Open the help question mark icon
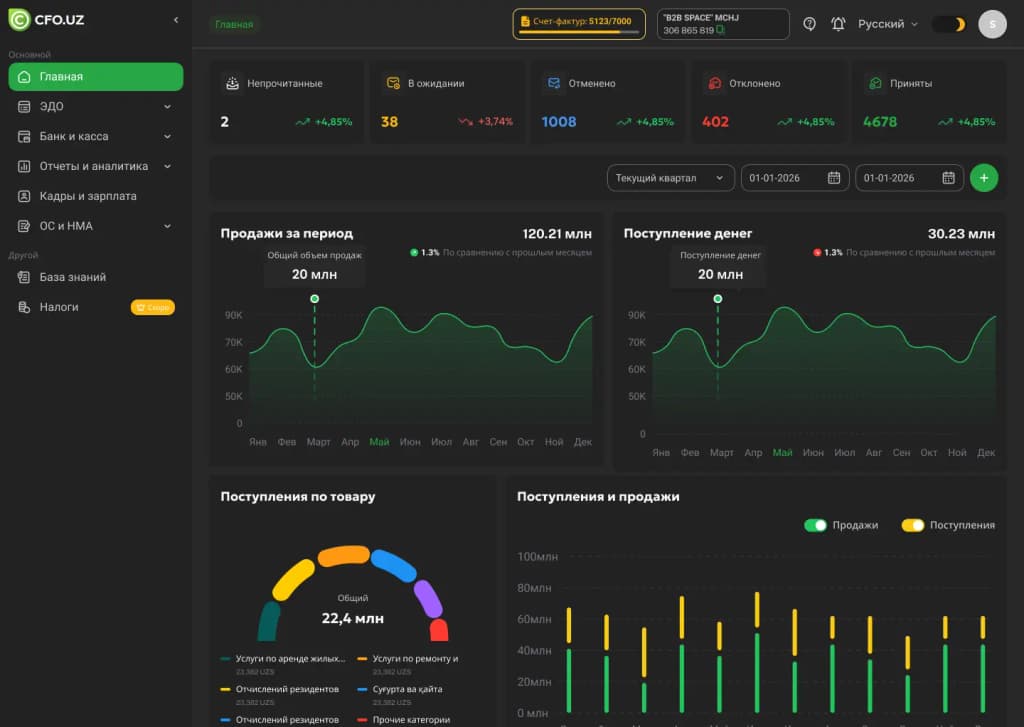Screen dimensions: 1024x727 tap(810, 23)
